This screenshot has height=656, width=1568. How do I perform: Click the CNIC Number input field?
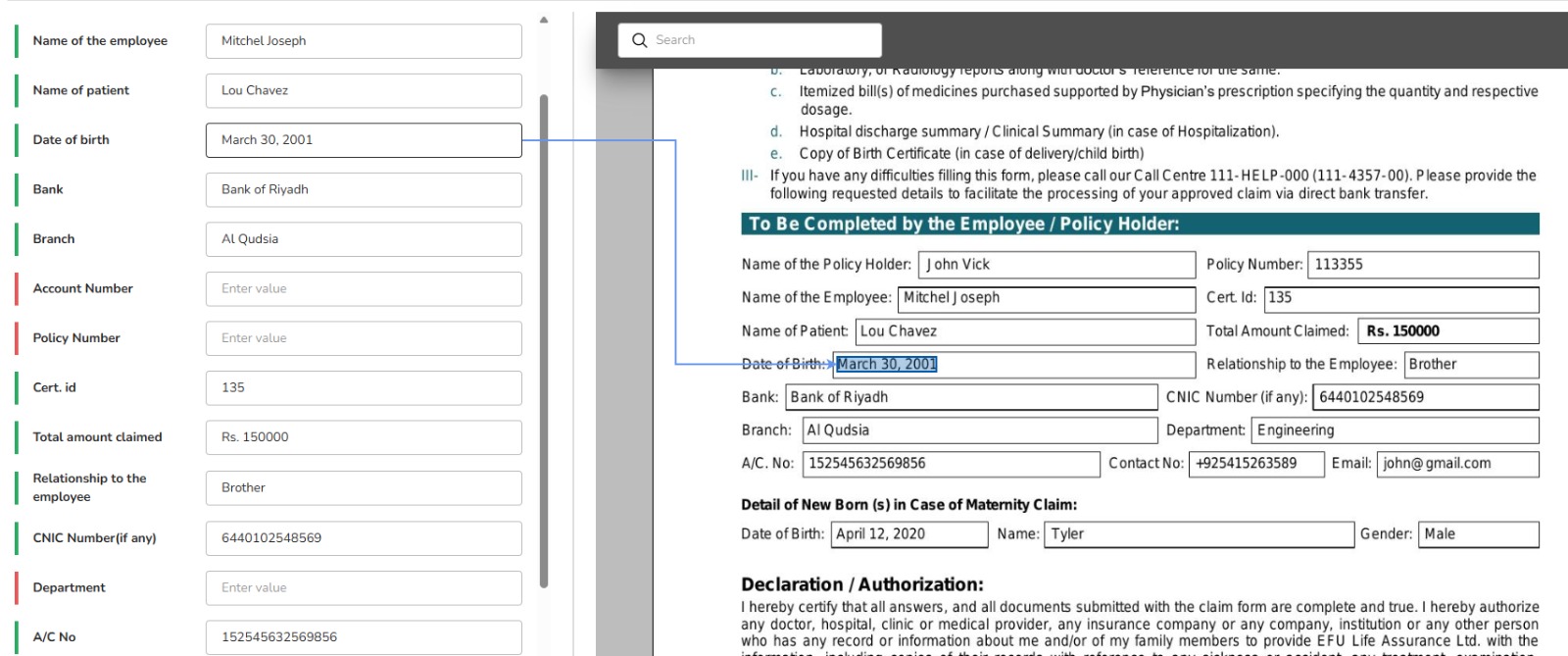364,538
